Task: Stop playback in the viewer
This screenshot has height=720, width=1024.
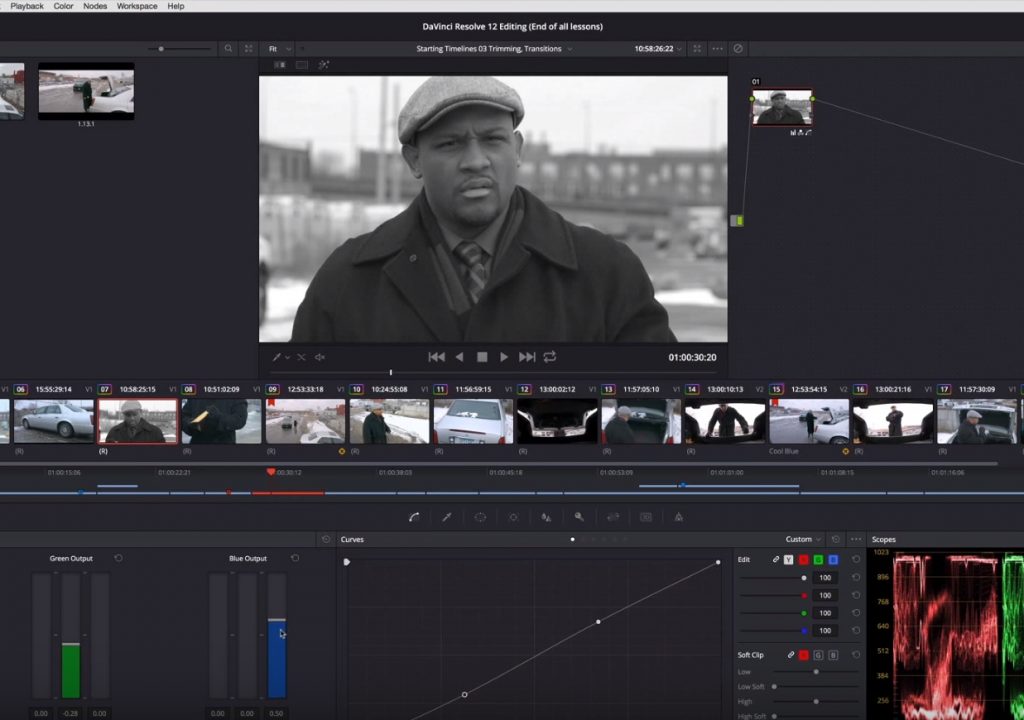Action: coord(482,357)
